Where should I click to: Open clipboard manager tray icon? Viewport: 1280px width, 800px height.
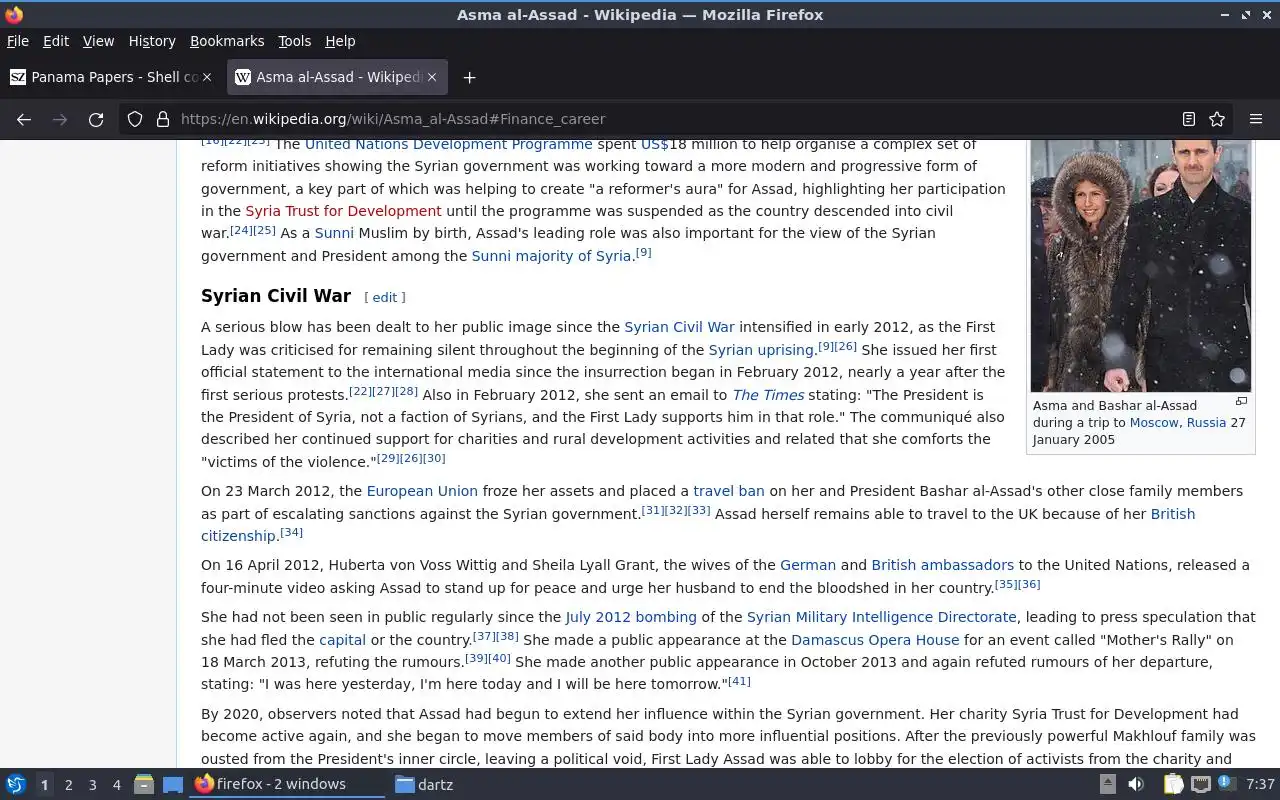(x=1173, y=784)
